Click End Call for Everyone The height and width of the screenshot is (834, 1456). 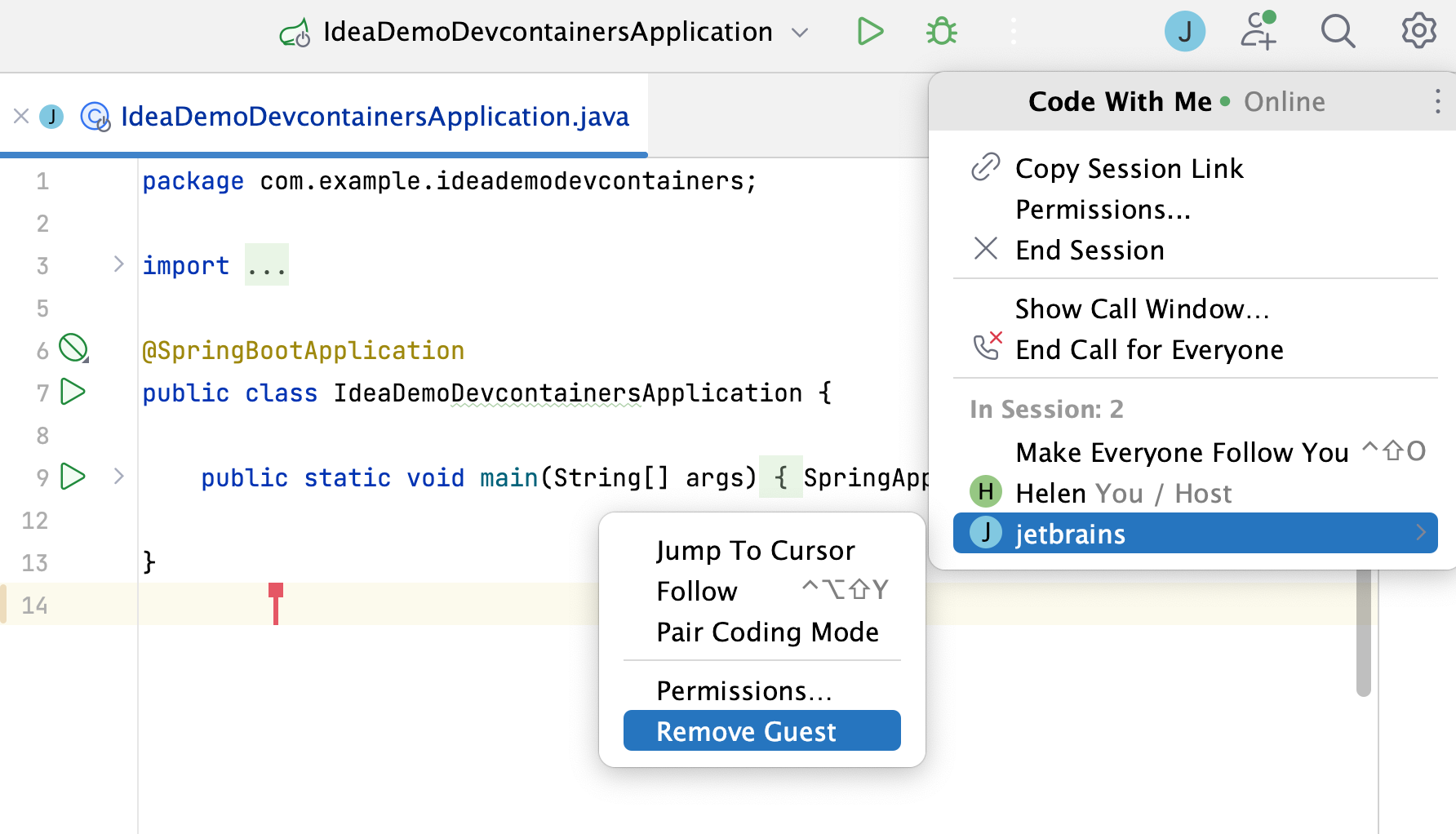tap(1149, 350)
